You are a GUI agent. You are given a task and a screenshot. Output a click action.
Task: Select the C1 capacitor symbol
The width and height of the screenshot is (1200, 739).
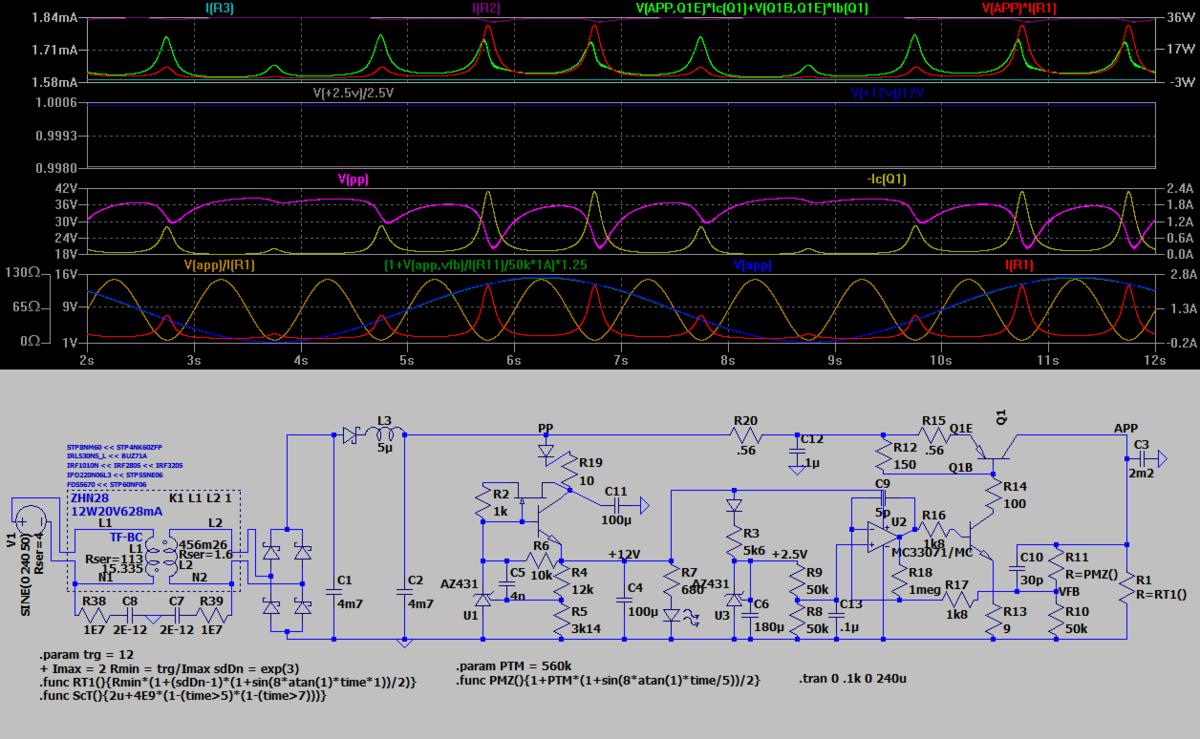pyautogui.click(x=333, y=591)
